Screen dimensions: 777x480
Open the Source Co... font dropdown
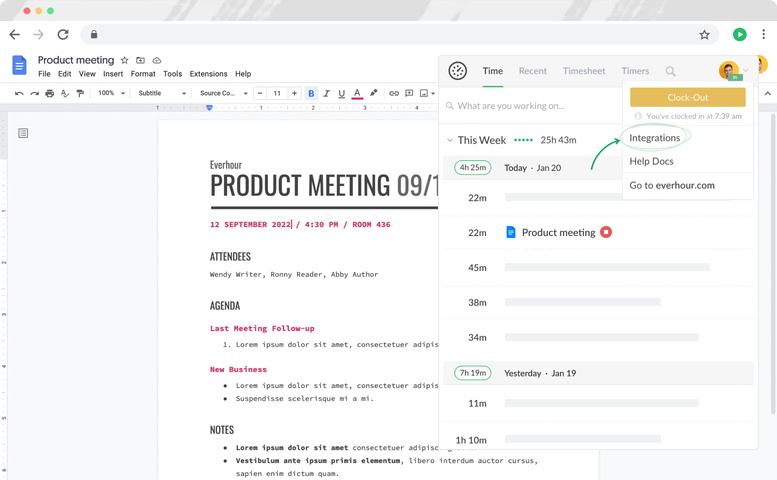tap(223, 93)
